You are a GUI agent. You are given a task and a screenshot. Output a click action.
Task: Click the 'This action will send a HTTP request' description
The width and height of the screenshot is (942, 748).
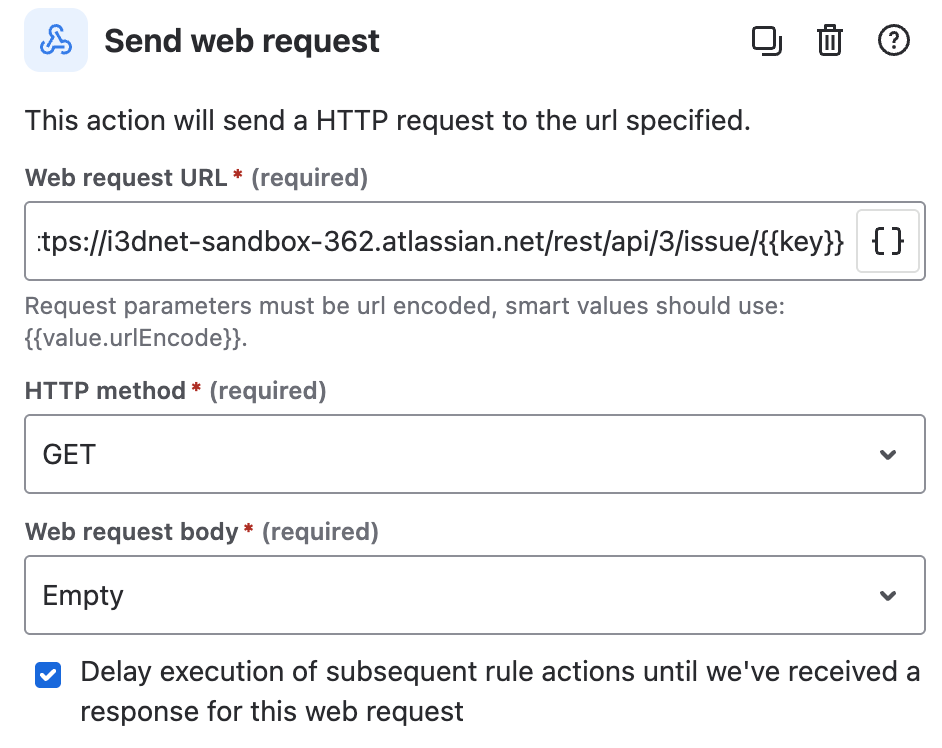pyautogui.click(x=387, y=121)
